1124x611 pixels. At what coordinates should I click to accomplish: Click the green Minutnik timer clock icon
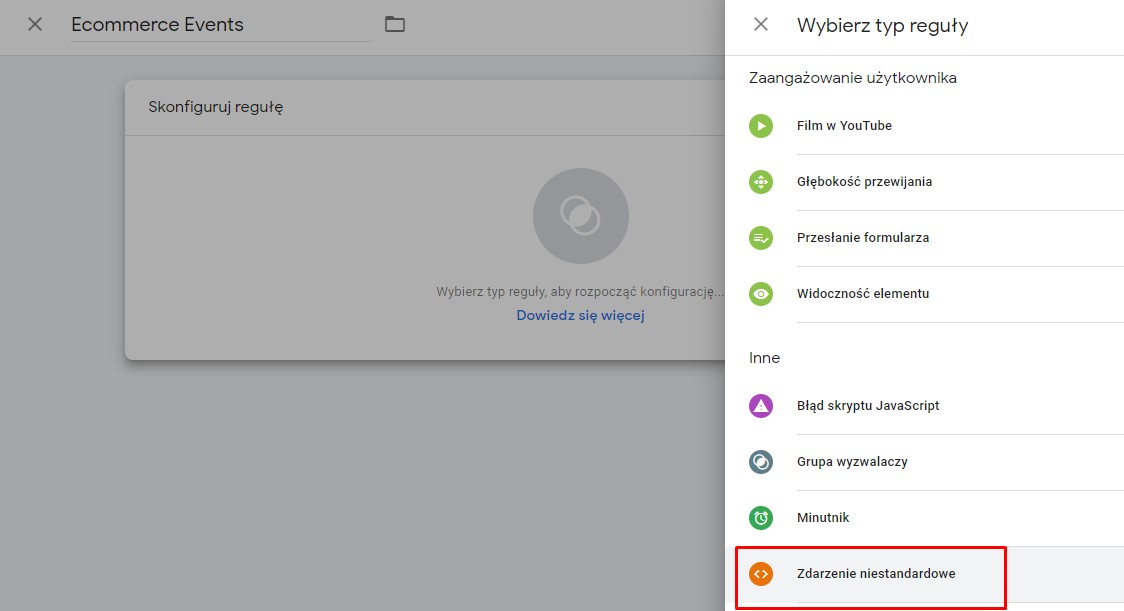(x=761, y=518)
